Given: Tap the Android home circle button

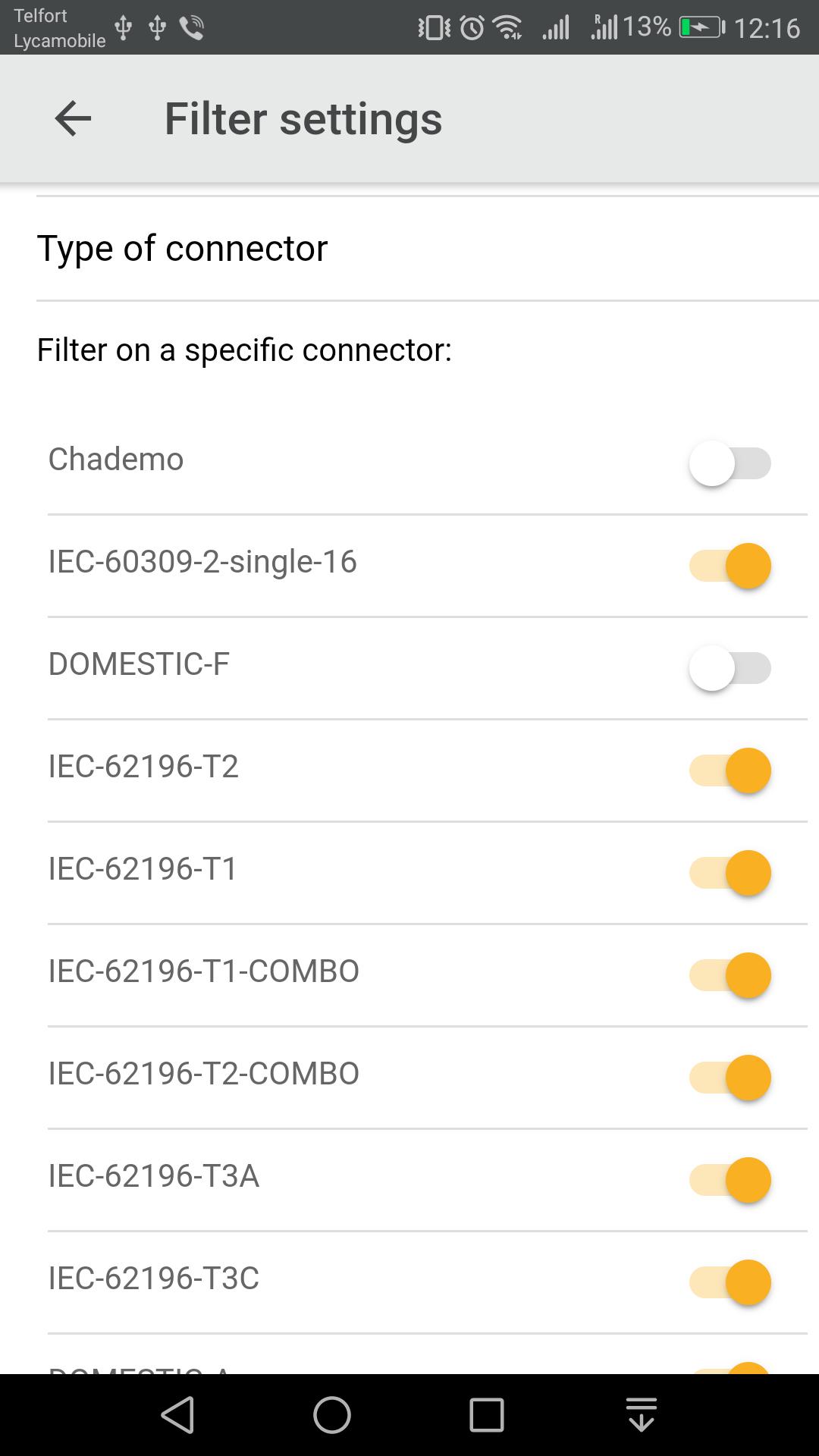Looking at the screenshot, I should pyautogui.click(x=332, y=1415).
